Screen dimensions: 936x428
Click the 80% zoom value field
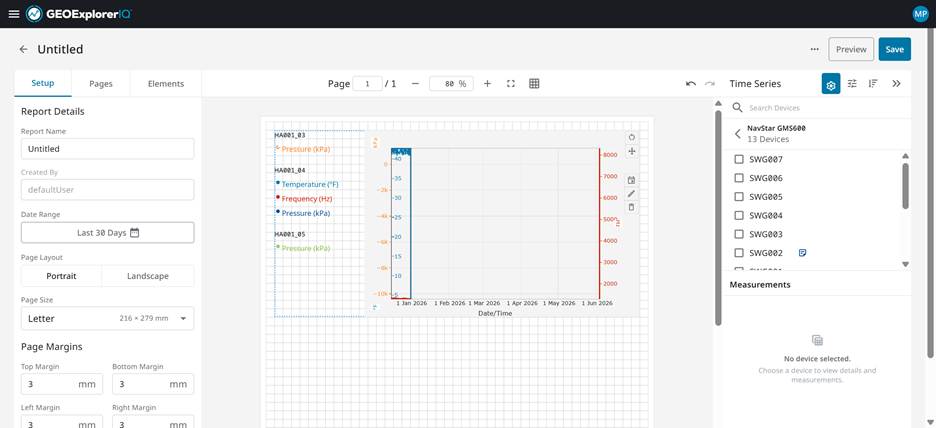pyautogui.click(x=451, y=84)
